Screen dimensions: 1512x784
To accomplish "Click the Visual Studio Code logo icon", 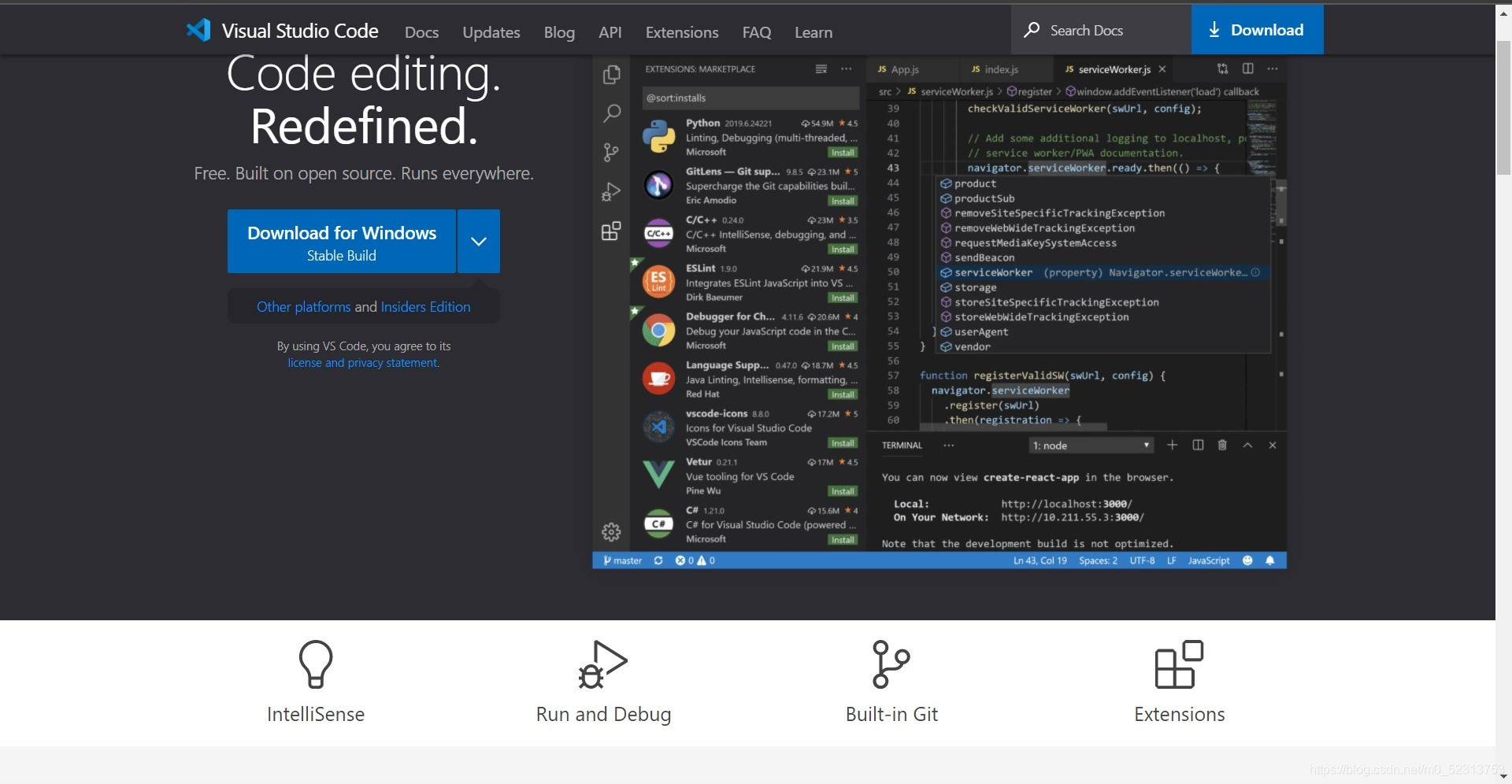I will [x=198, y=30].
